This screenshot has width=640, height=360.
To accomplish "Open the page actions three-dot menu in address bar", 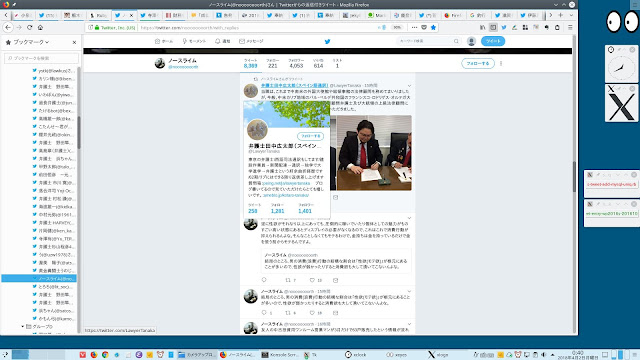I will [x=414, y=27].
